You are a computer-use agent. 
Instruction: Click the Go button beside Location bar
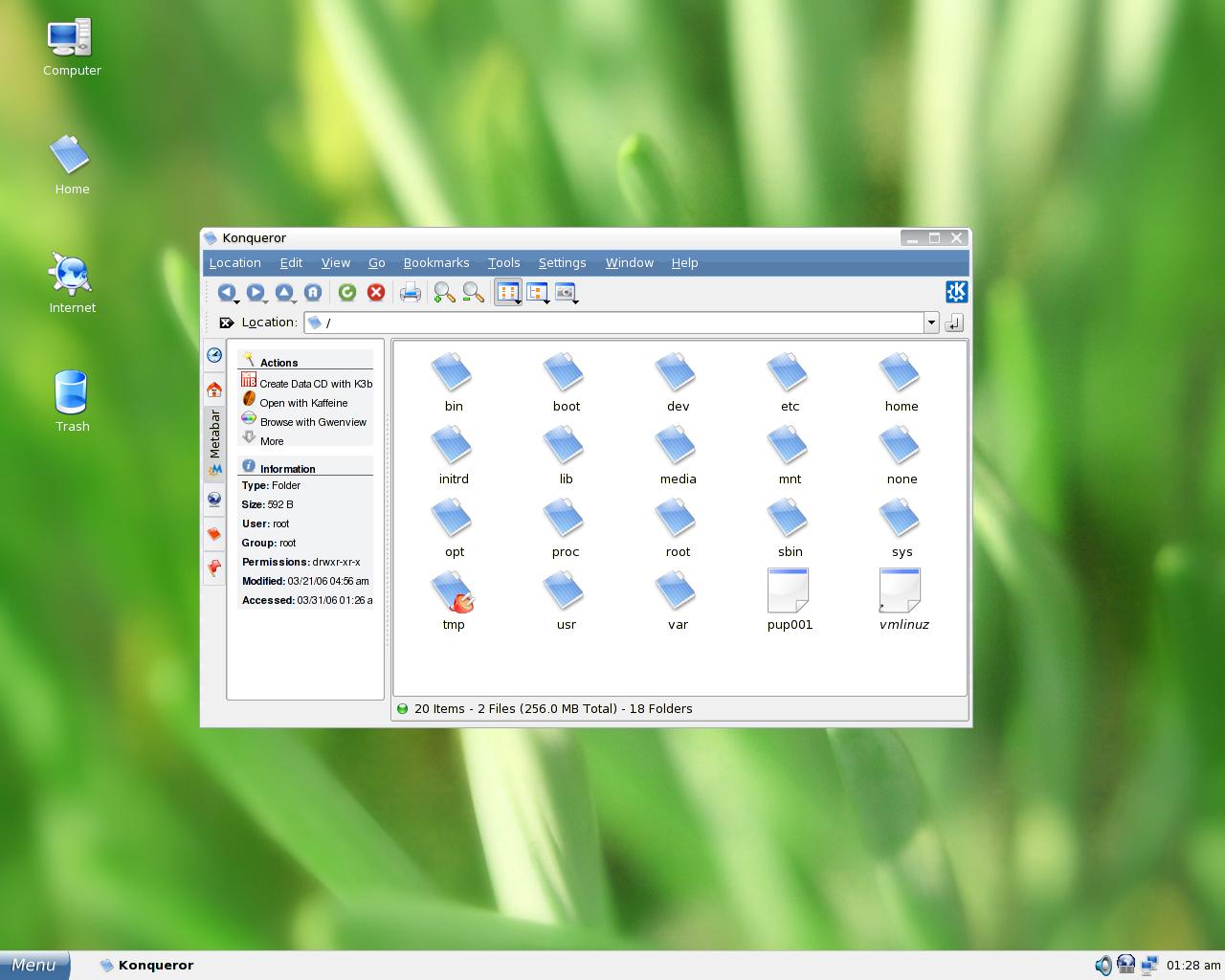tap(954, 323)
